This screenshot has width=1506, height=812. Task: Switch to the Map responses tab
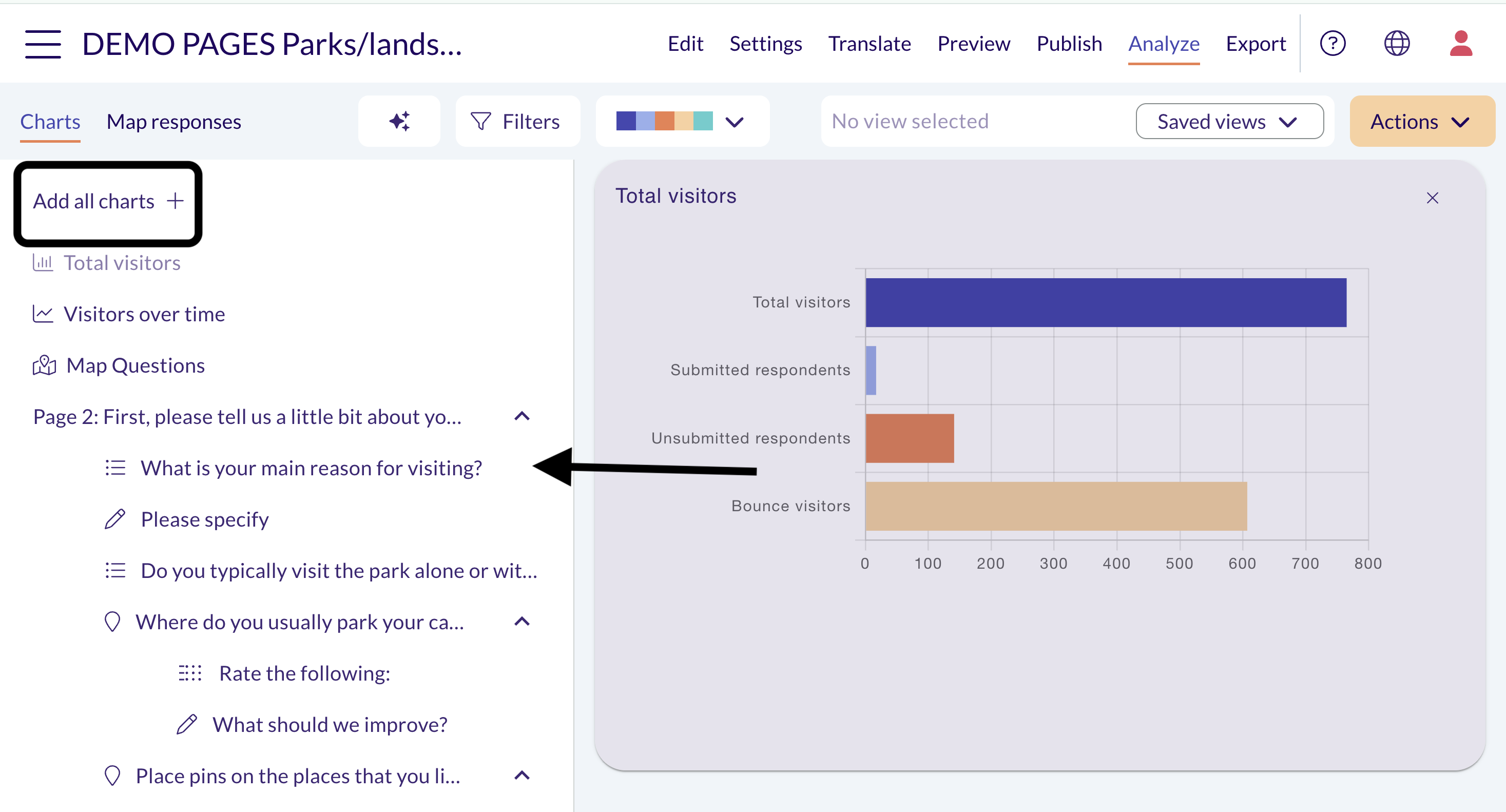tap(173, 122)
